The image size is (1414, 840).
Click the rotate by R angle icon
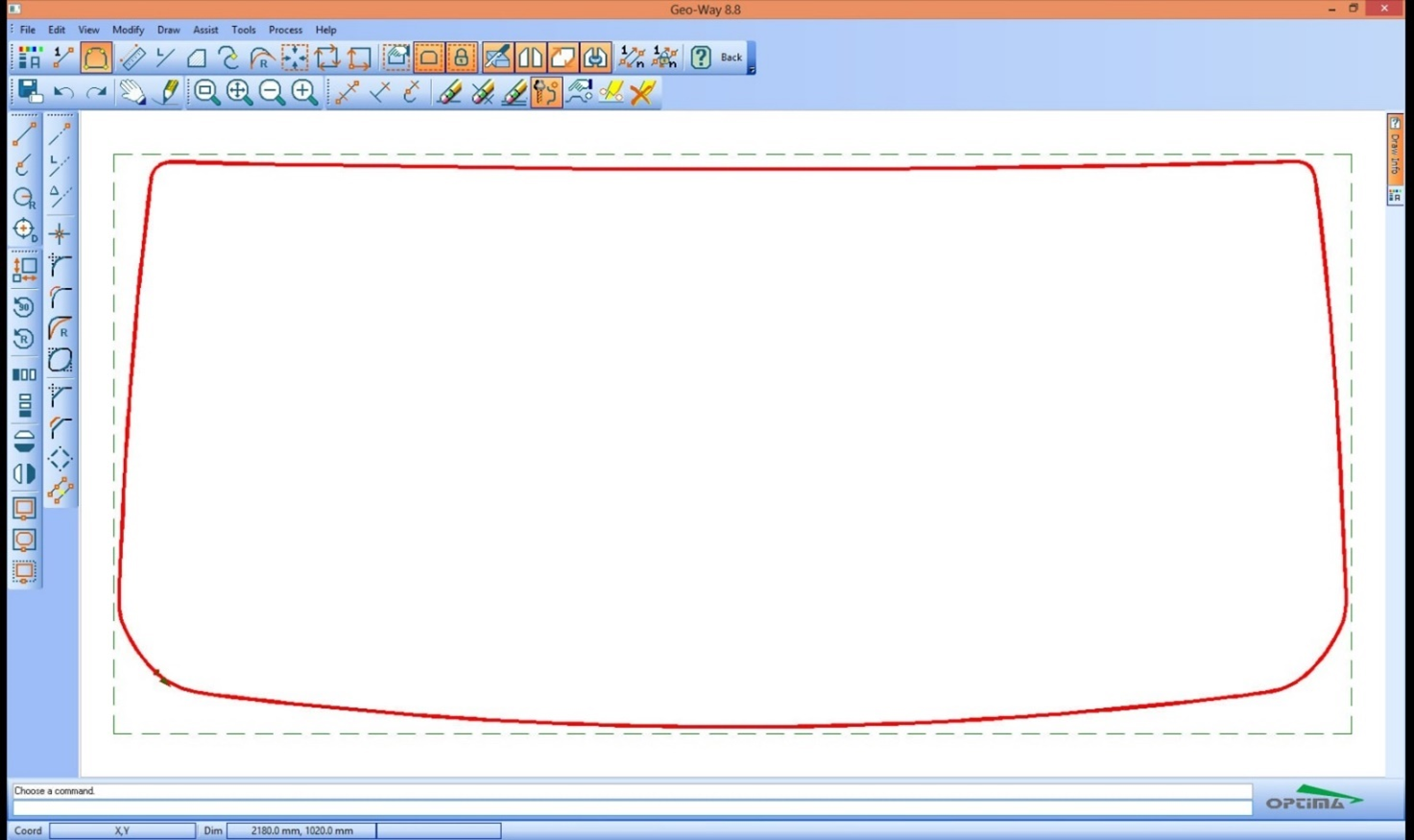(x=24, y=339)
